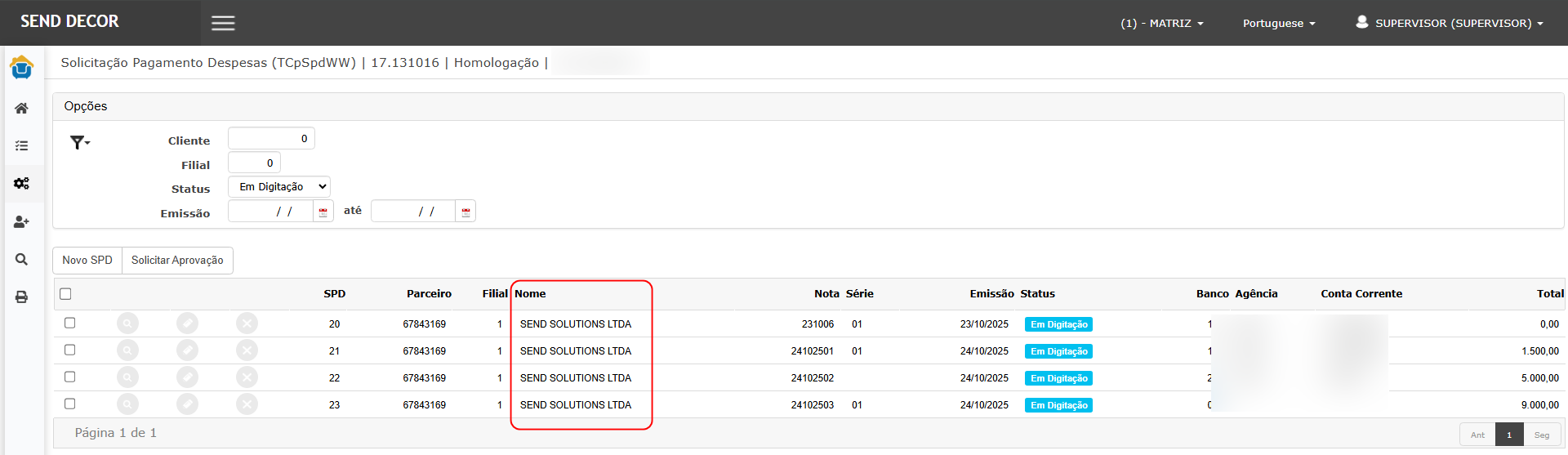Screen dimensions: 1568x455
Task: Check the checkbox for SPD 20 row
Action: point(70,323)
